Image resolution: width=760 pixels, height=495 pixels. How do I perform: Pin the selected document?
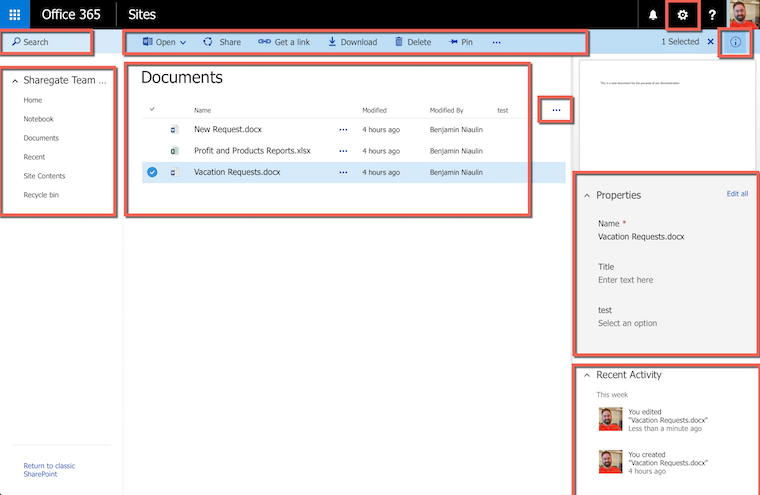point(460,42)
